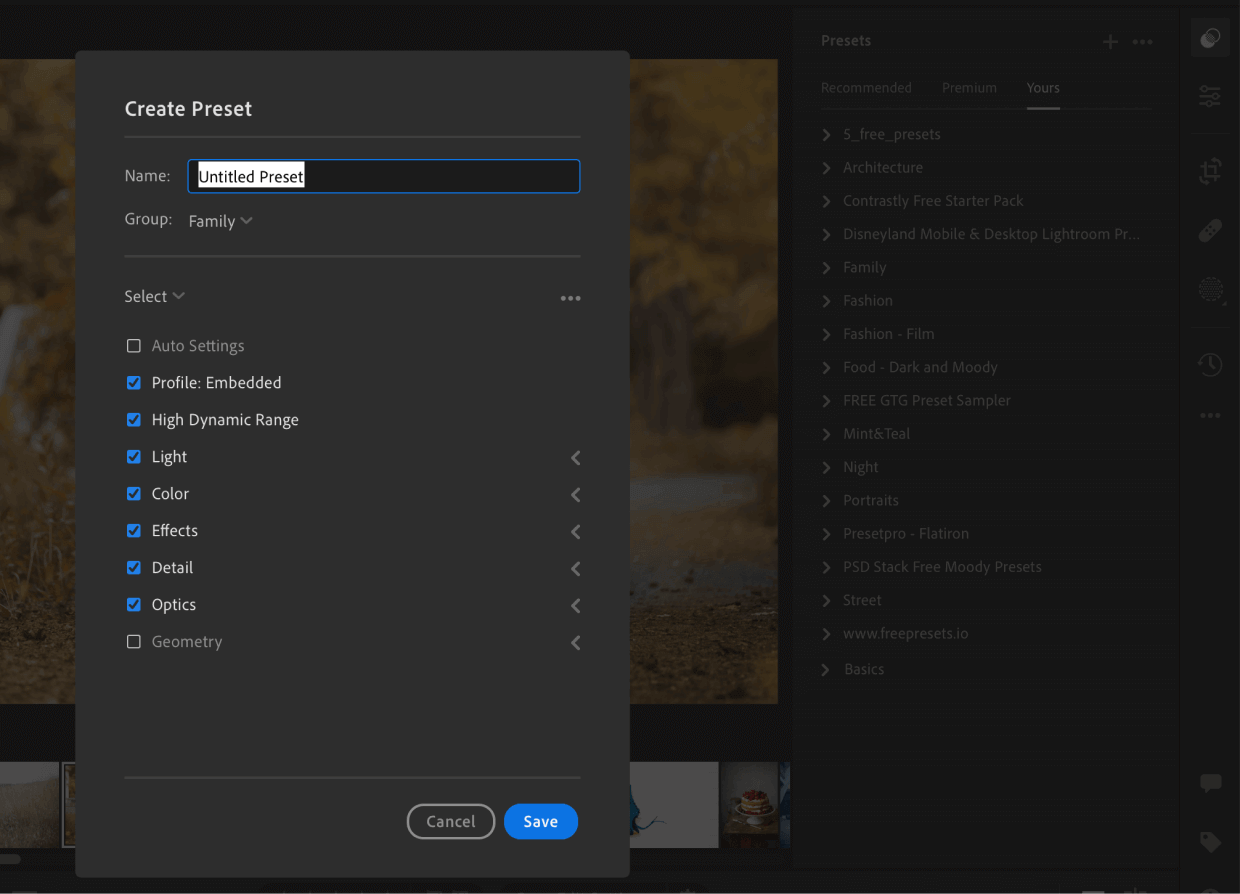Open the Presets panel options menu
1240x894 pixels.
[1142, 41]
